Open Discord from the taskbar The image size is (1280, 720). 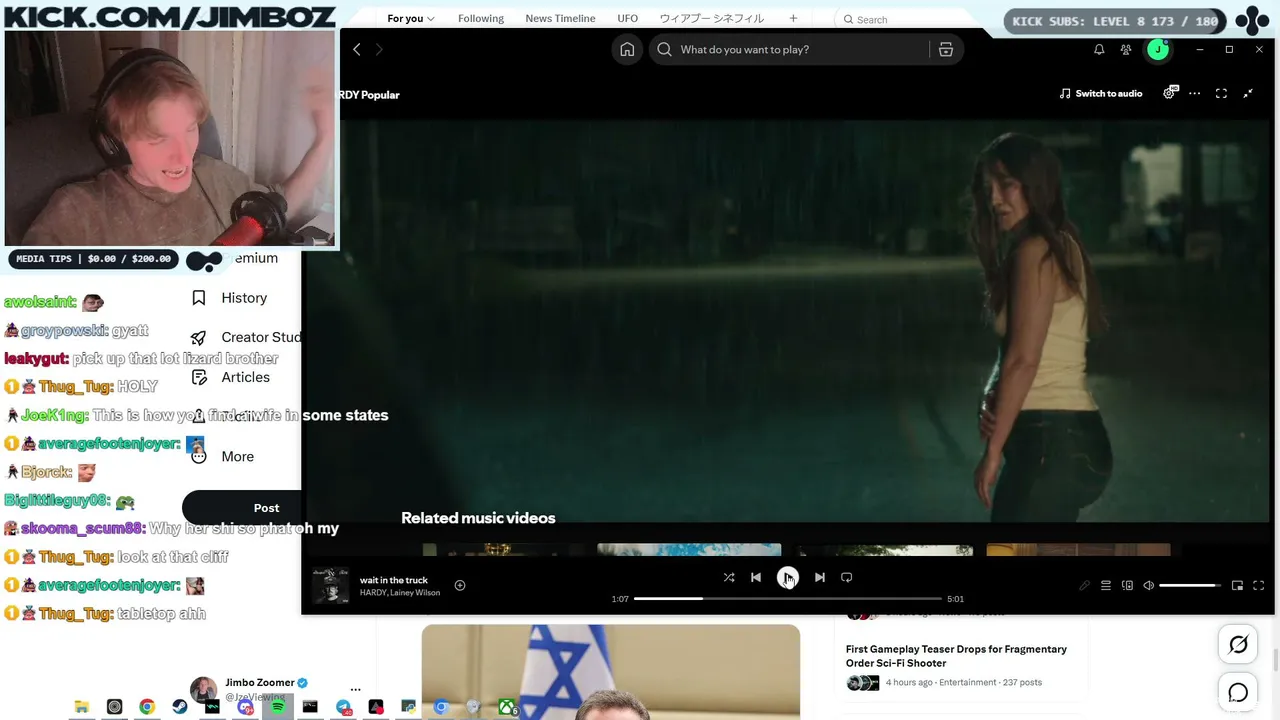pos(245,707)
